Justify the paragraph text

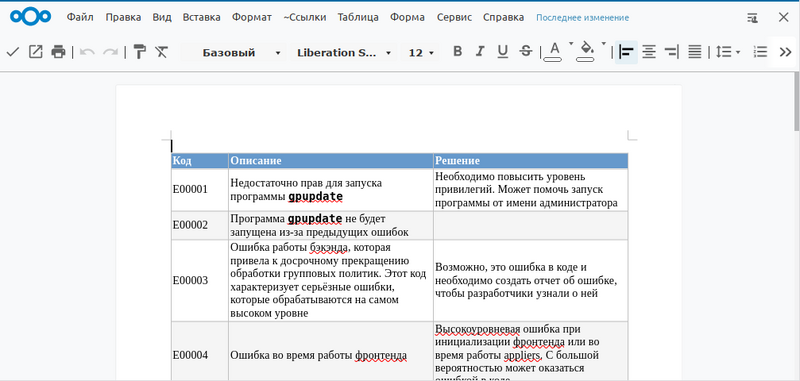point(694,52)
